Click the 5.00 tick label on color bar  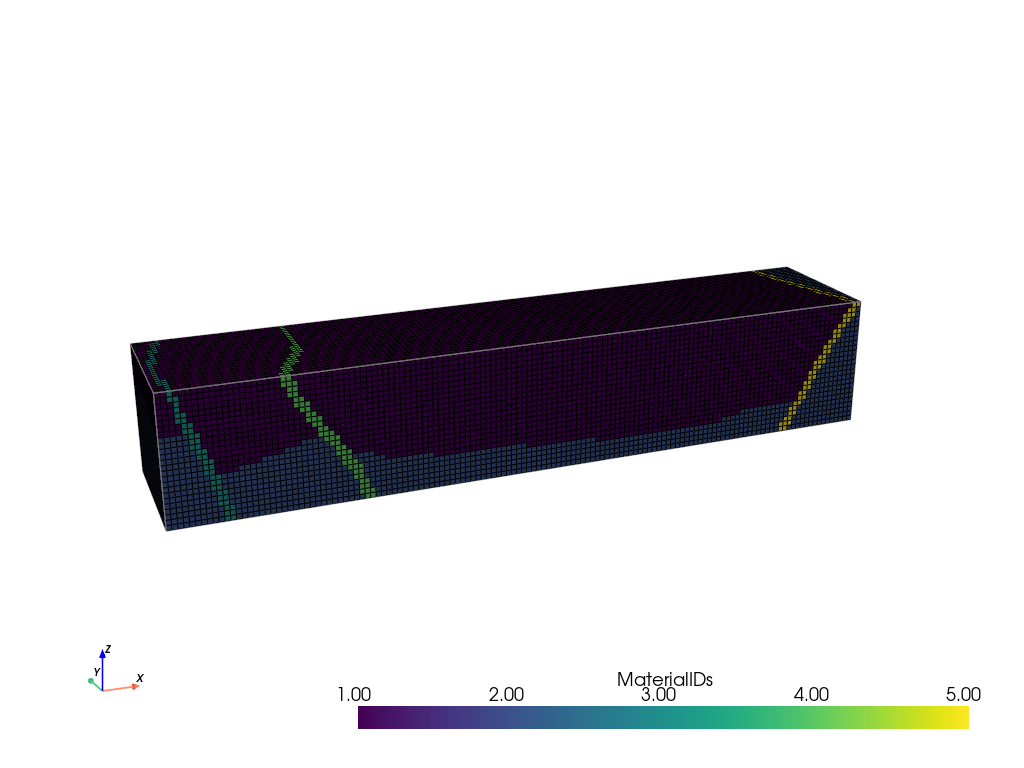coord(963,694)
